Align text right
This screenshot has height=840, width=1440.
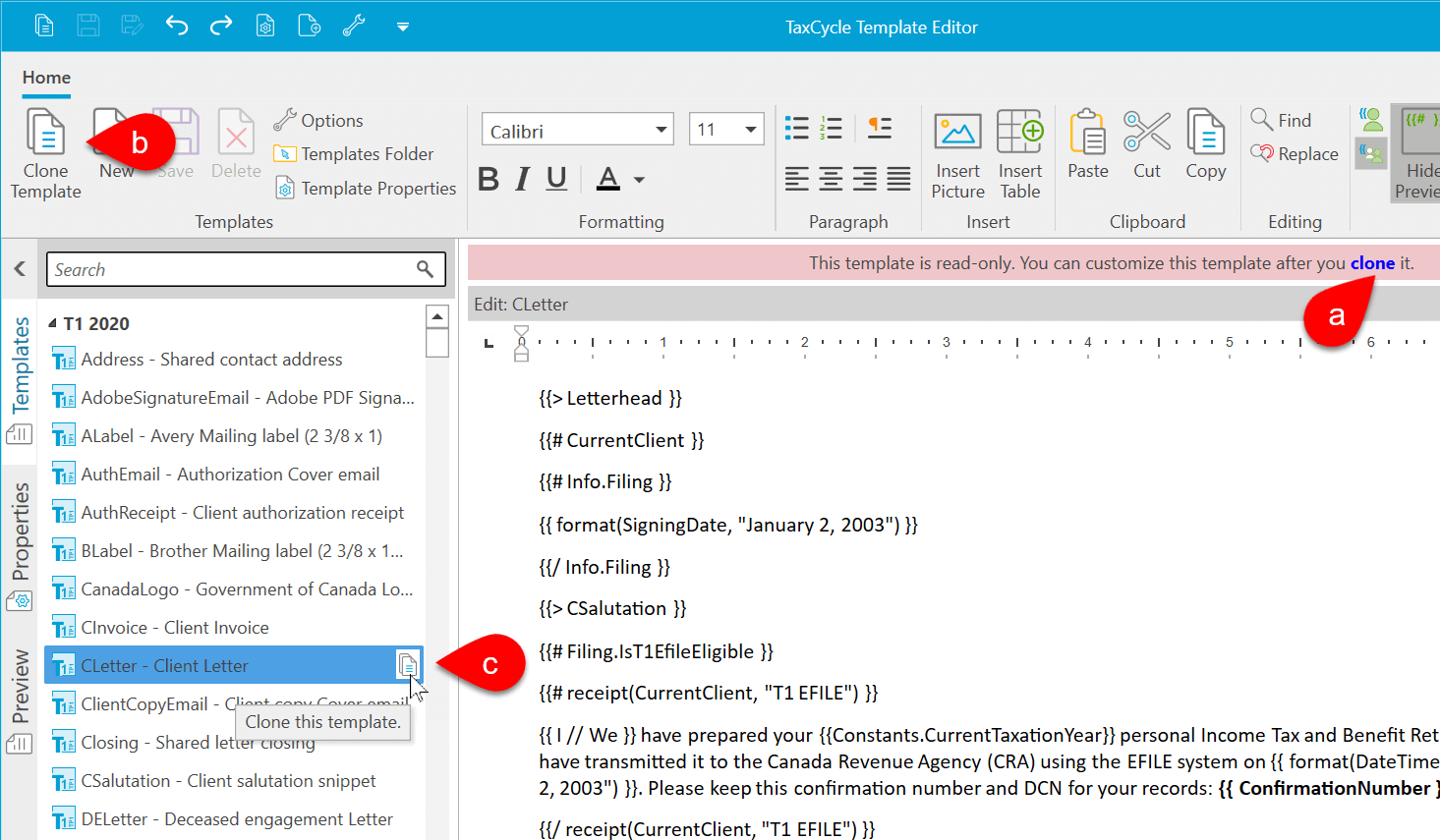pos(865,179)
